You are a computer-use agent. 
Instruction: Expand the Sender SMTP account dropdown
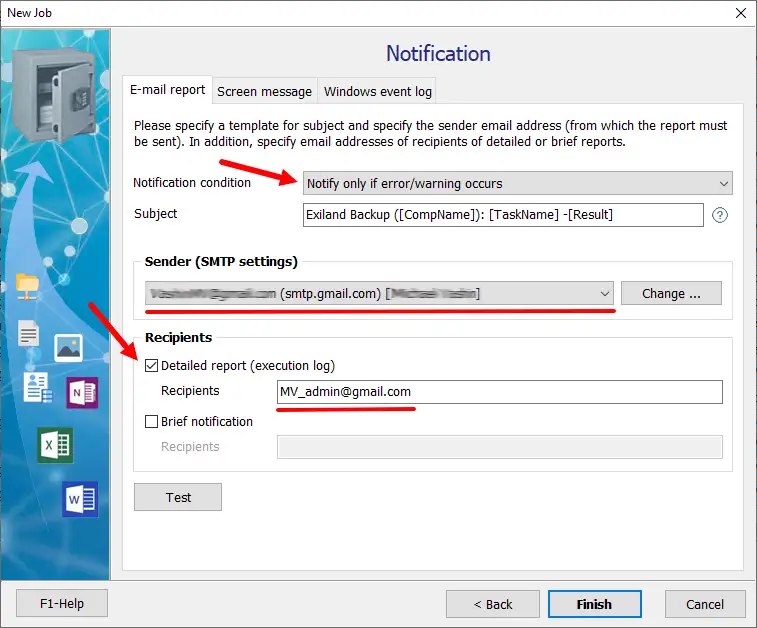[x=378, y=294]
